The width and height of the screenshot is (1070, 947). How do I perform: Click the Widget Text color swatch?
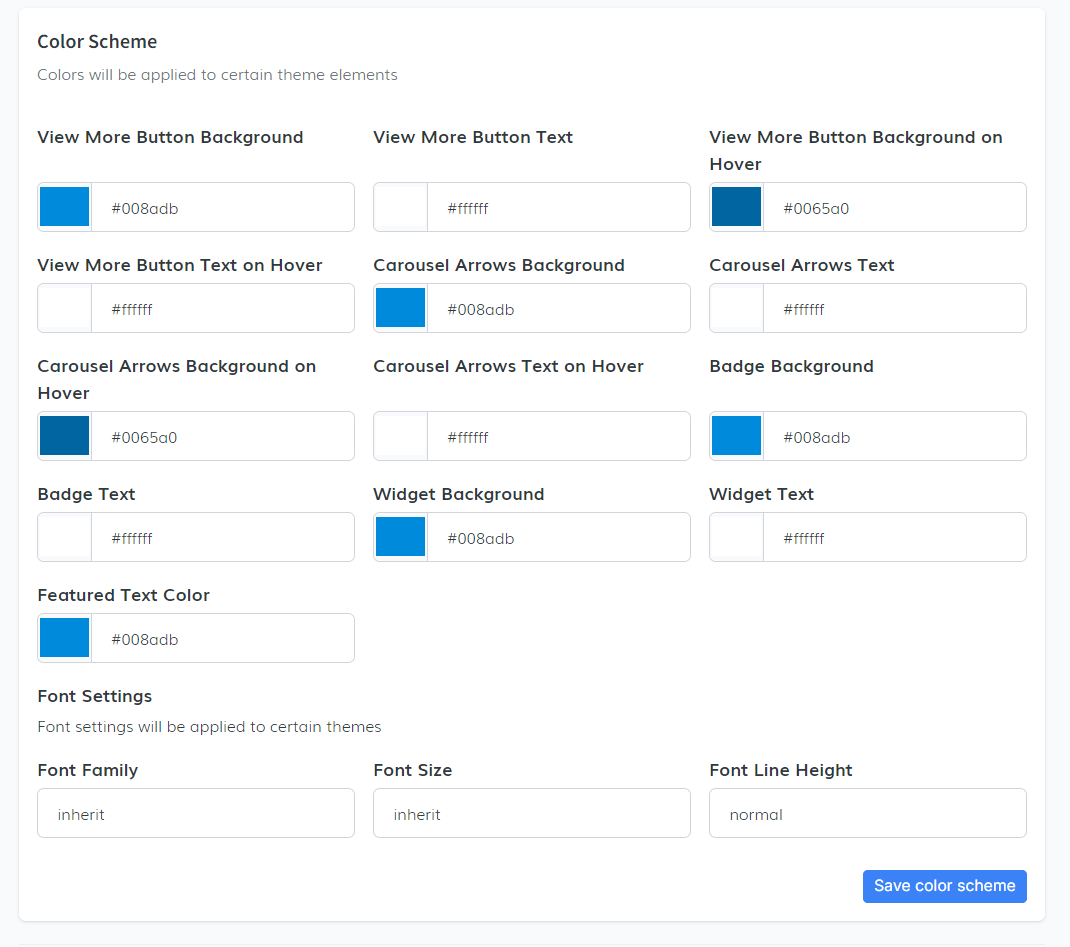[x=737, y=537]
